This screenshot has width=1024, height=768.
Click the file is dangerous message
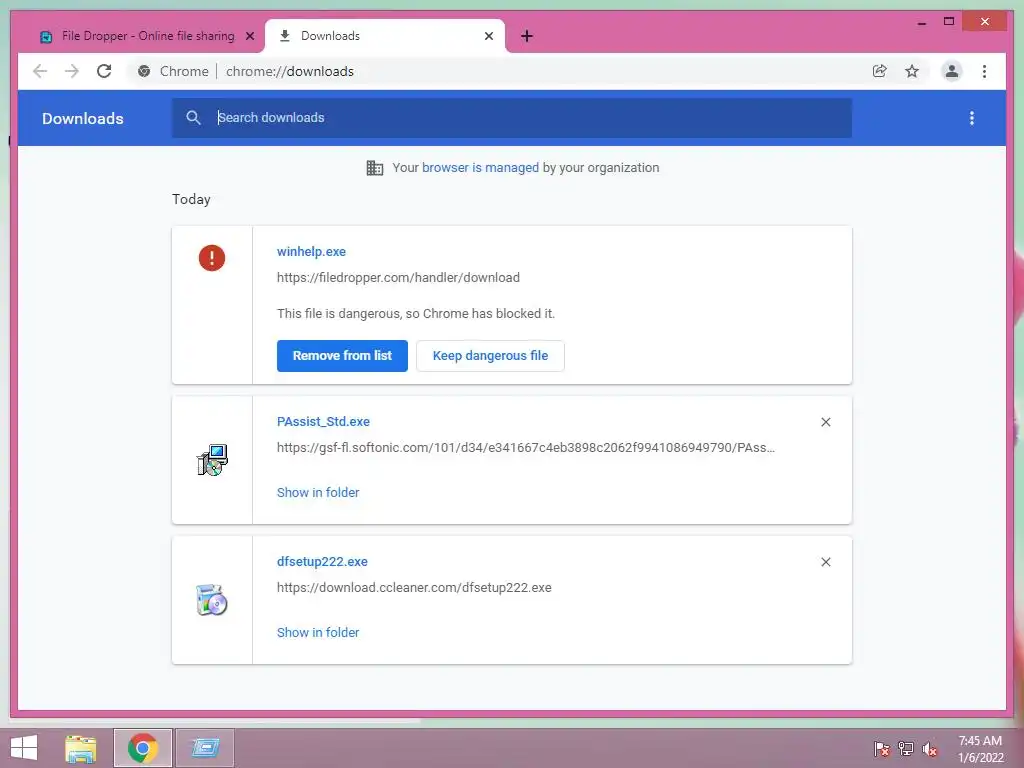(416, 313)
